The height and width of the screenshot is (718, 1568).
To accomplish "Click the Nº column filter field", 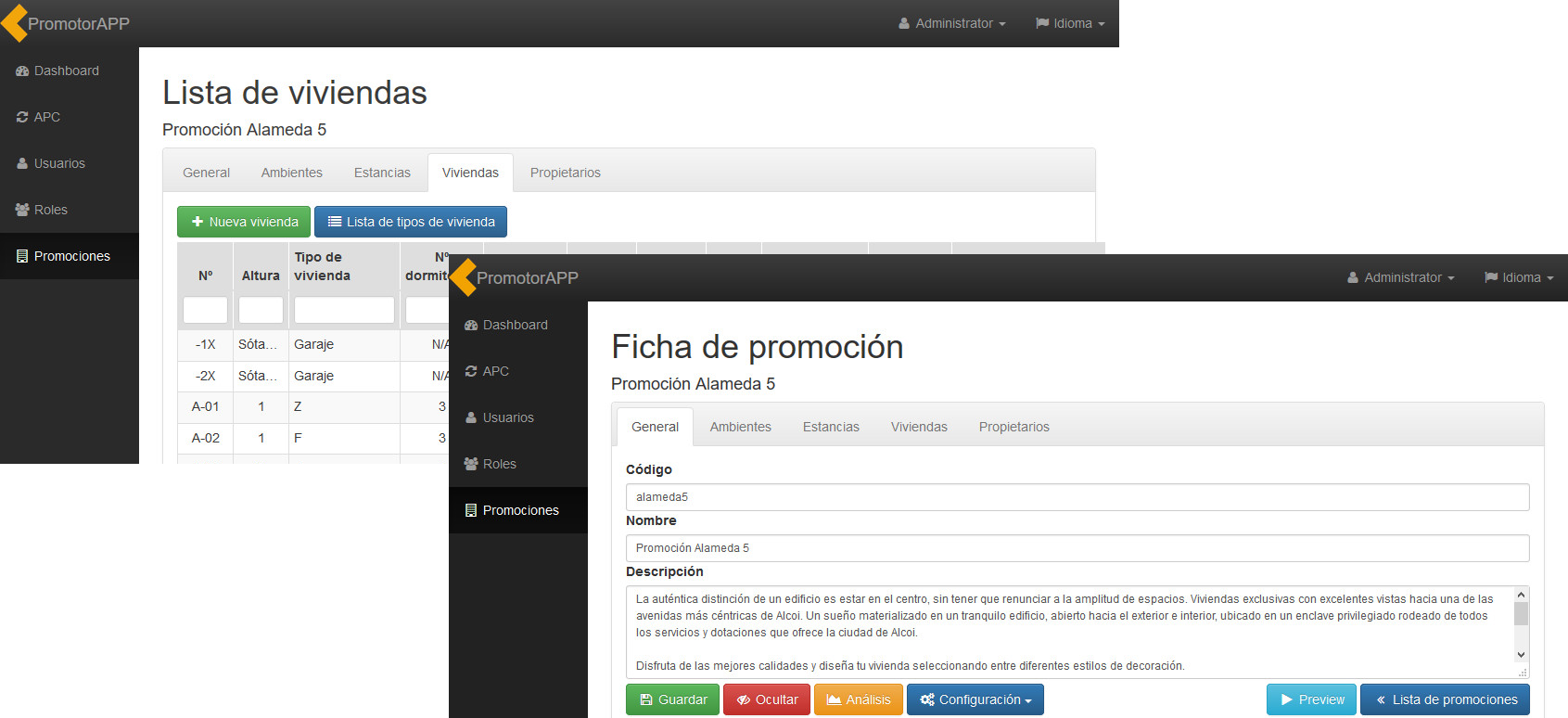I will point(205,310).
